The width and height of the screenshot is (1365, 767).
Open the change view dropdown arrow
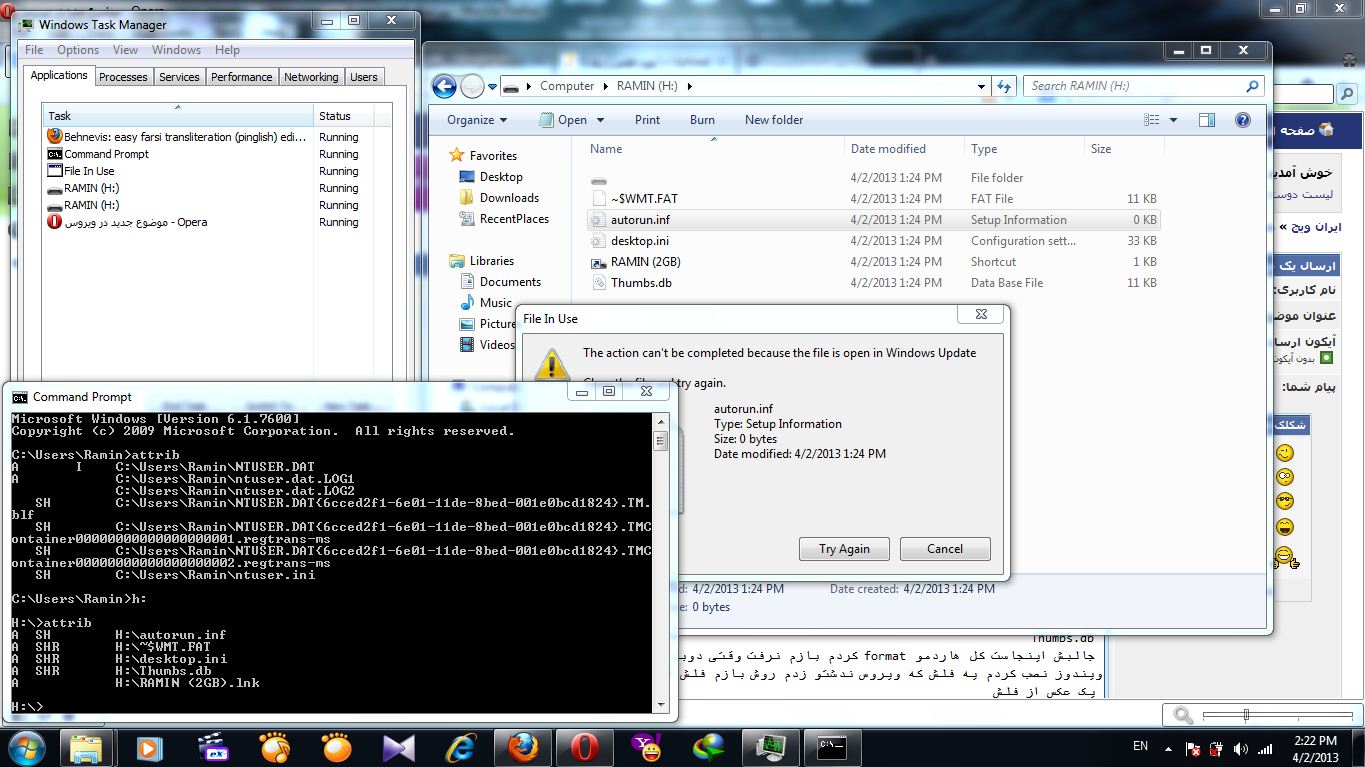coord(1173,120)
